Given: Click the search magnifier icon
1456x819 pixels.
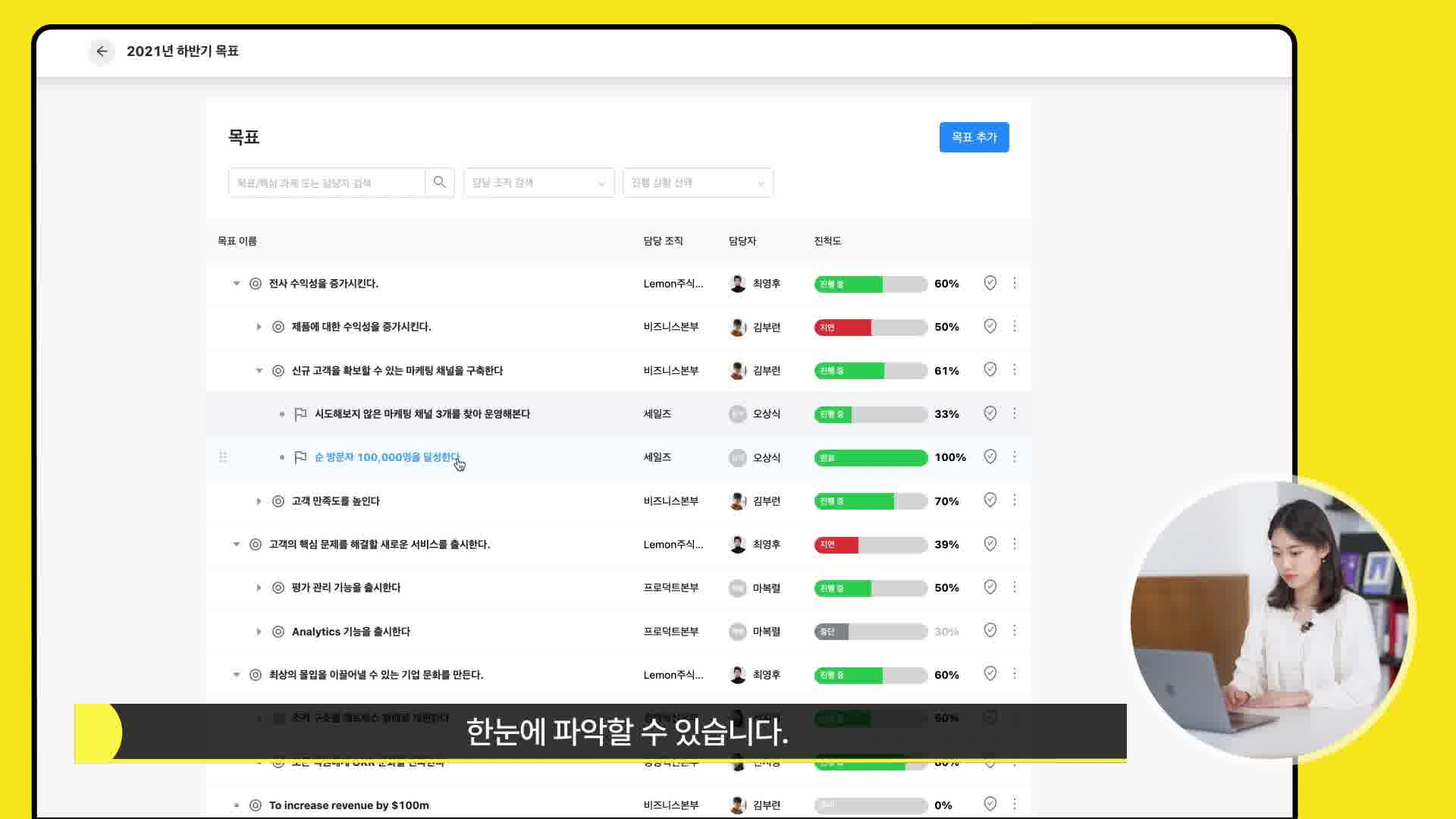Looking at the screenshot, I should click(x=440, y=183).
